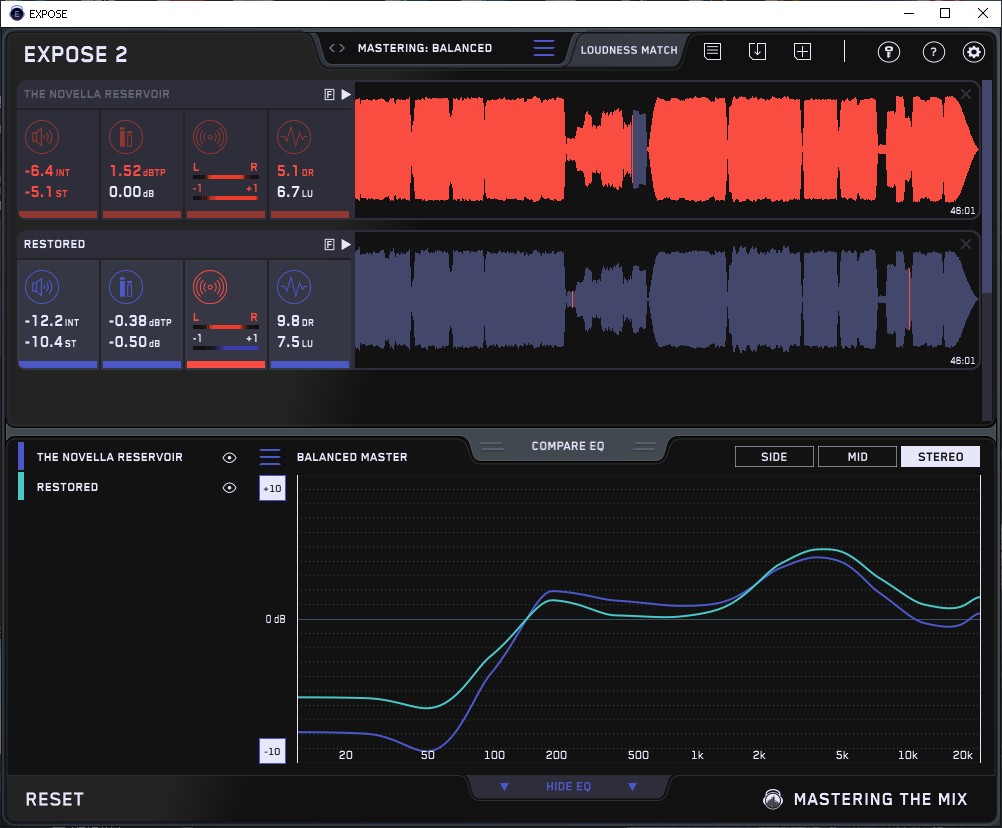Click inside the red Novella Reservoir waveform

(x=667, y=150)
